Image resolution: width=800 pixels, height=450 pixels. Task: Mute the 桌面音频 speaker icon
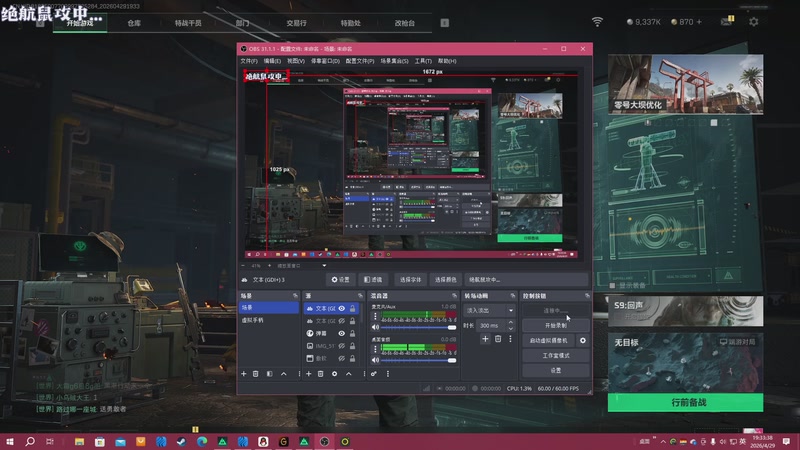(x=376, y=360)
